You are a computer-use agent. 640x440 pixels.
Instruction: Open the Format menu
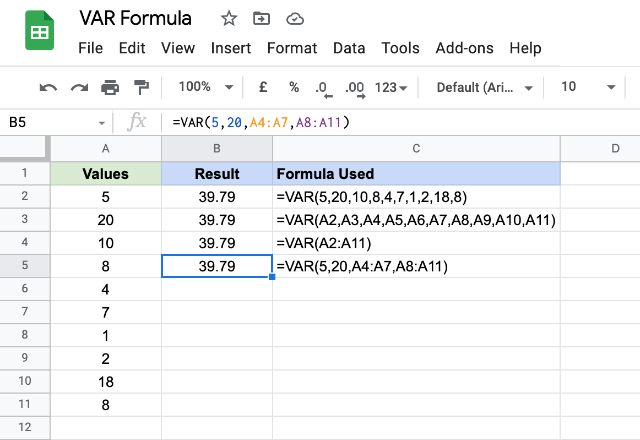click(x=292, y=48)
